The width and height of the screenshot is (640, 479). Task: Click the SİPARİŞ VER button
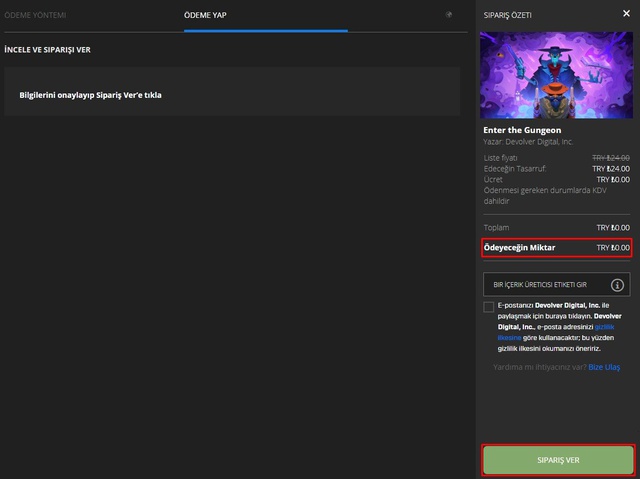click(x=558, y=460)
